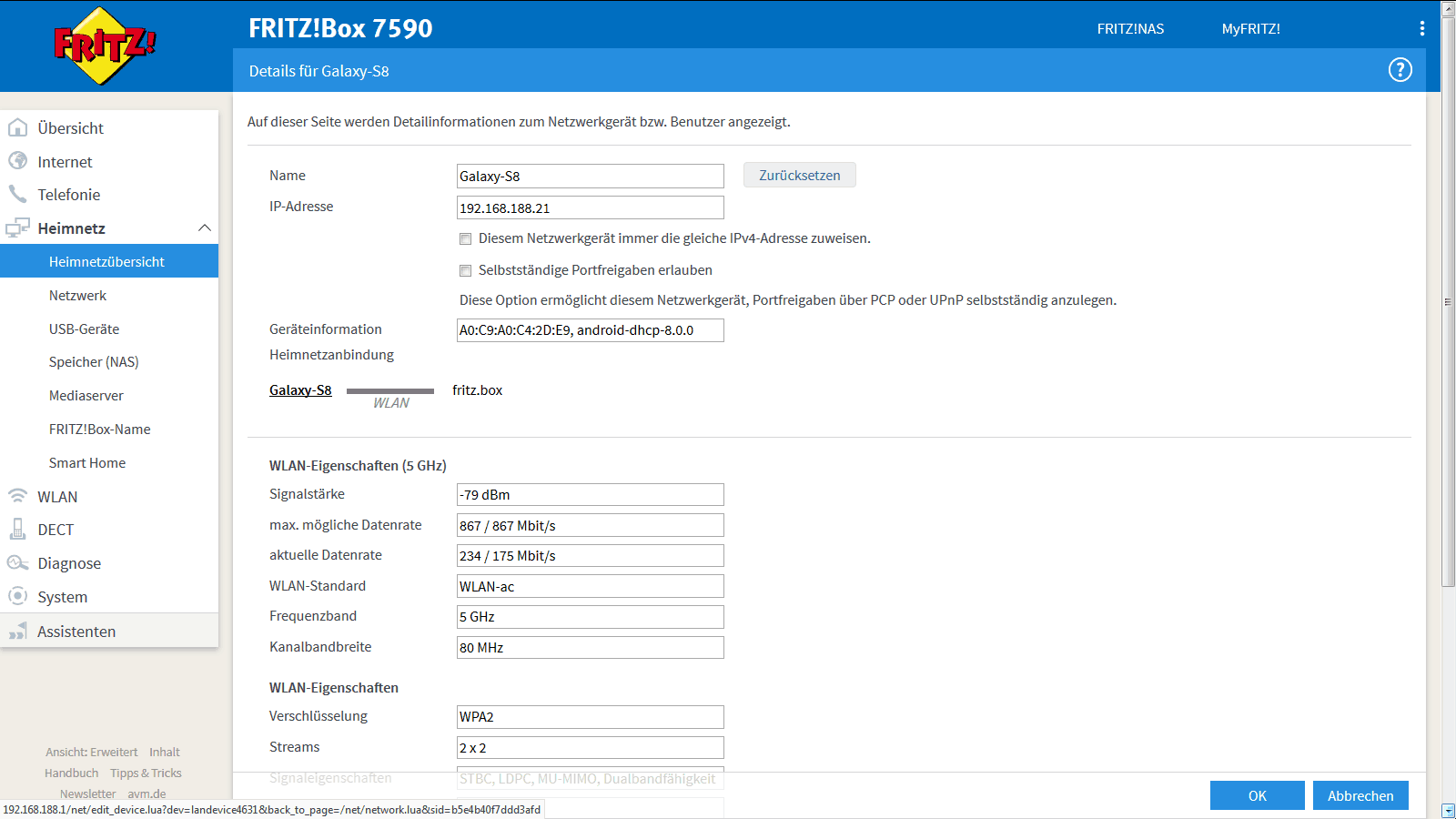Open Tipps & Tricks footer link
The width and height of the screenshot is (1456, 819).
click(146, 773)
